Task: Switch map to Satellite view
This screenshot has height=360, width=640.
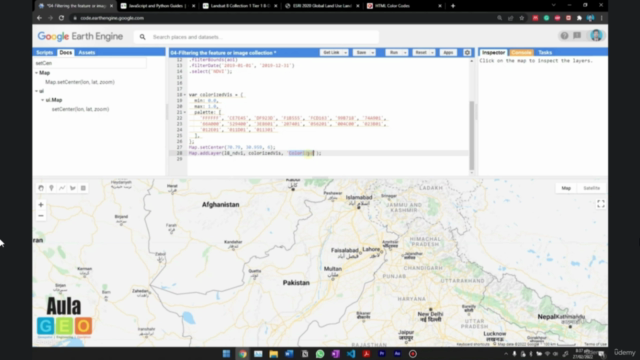Action: [x=591, y=188]
